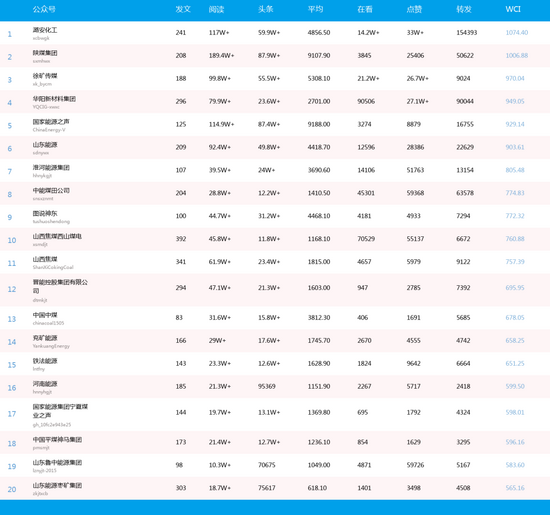Click WCI value 772.32
Viewport: 550px width, 515px height.
(x=515, y=216)
